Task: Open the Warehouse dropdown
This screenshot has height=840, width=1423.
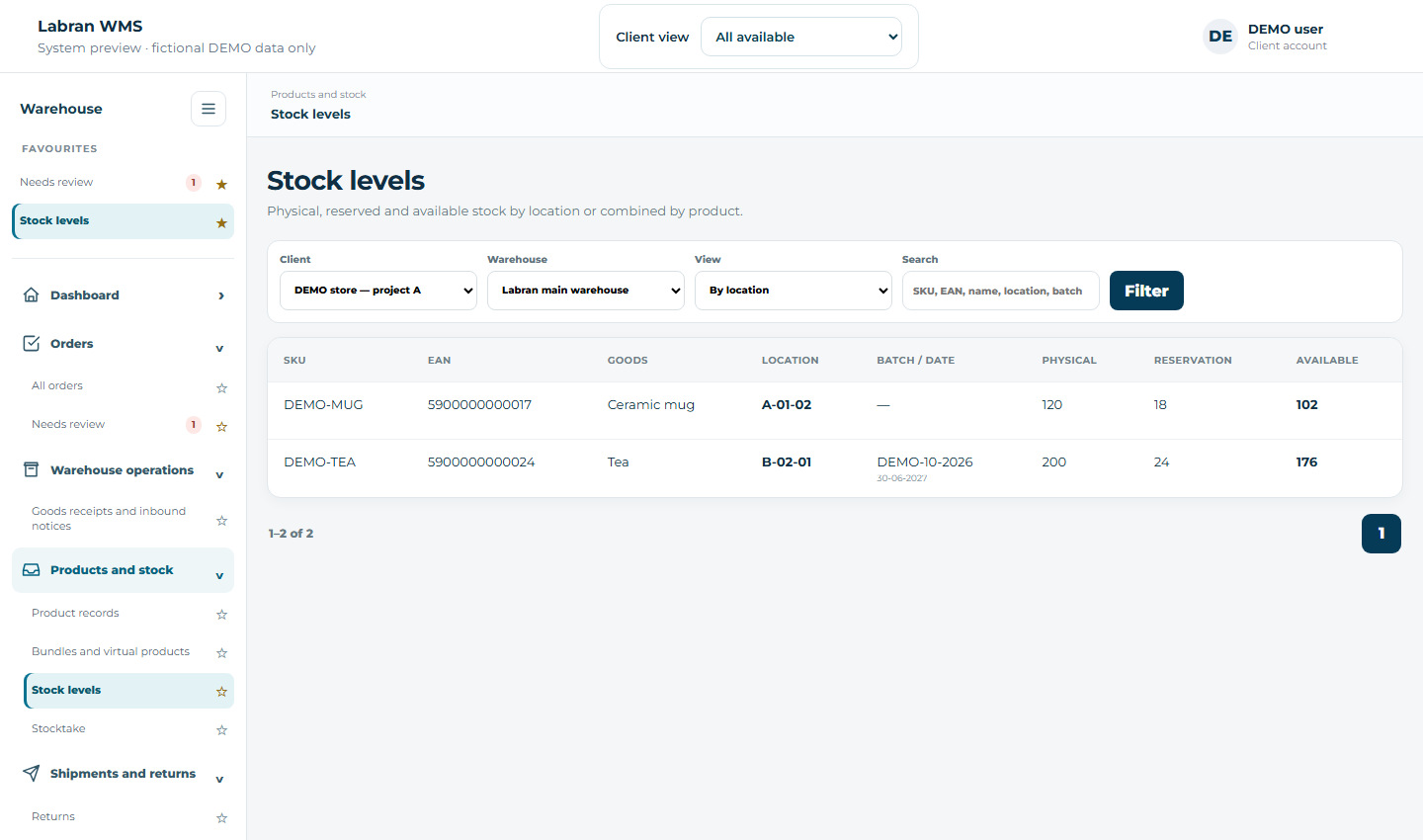Action: pyautogui.click(x=586, y=291)
